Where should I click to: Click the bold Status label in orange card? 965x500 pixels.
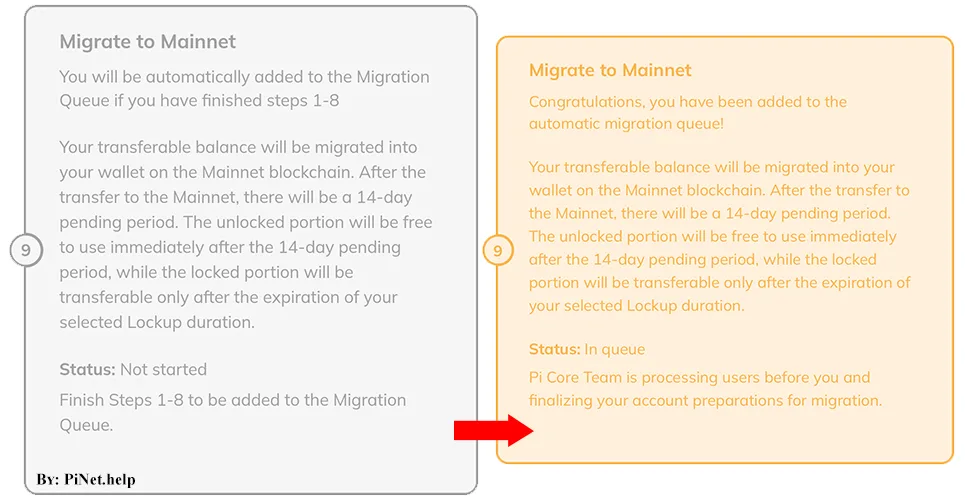[x=554, y=349]
